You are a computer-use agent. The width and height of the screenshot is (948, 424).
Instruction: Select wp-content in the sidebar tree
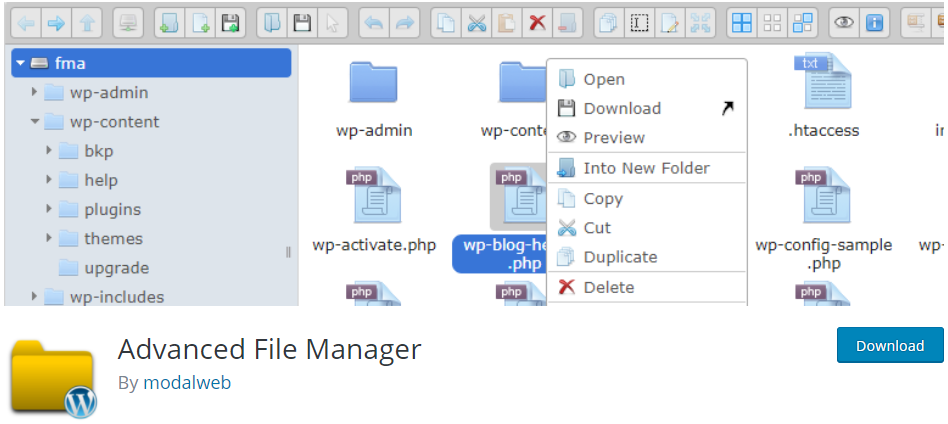coord(115,122)
